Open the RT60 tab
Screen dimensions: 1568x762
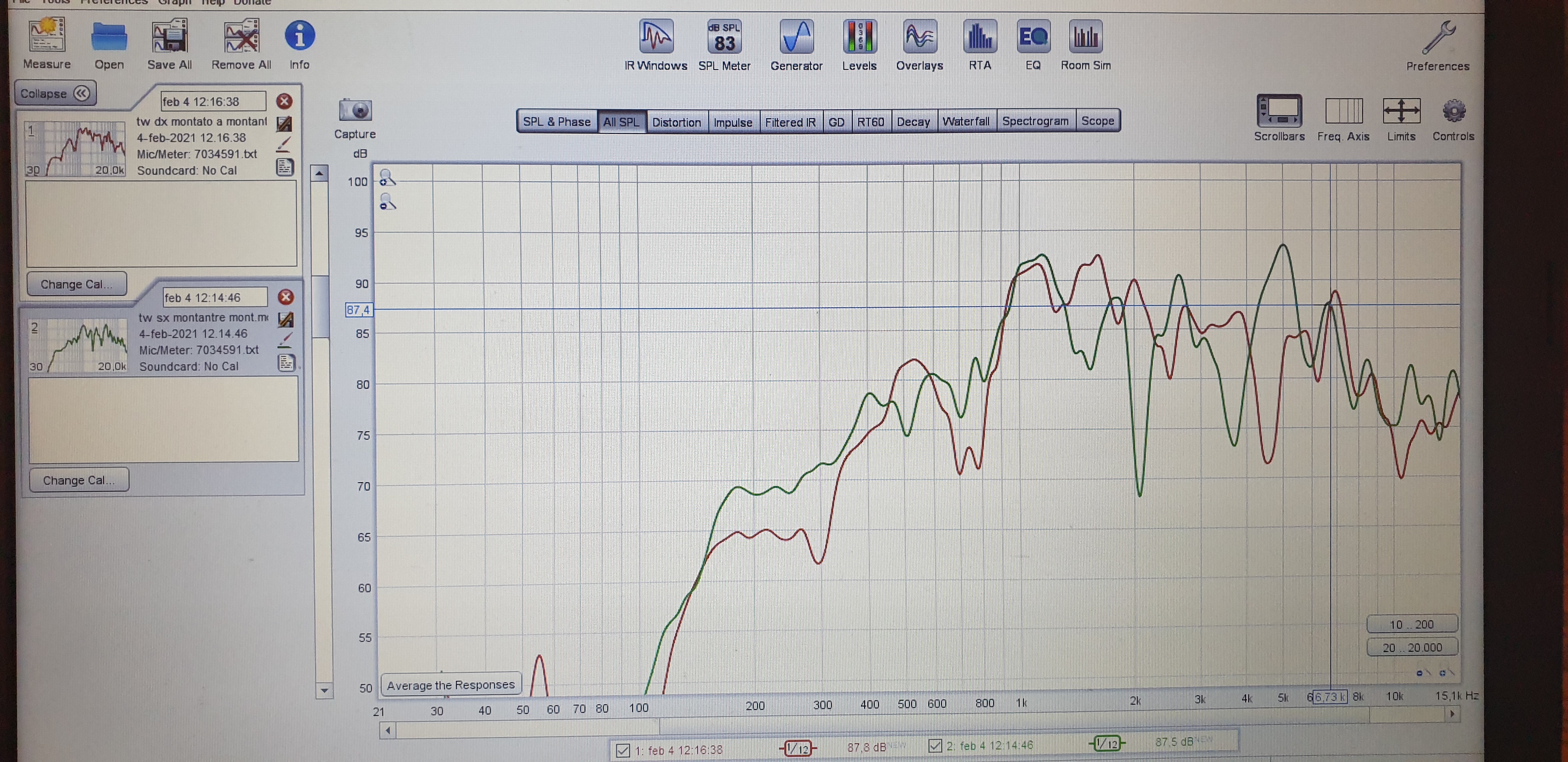871,122
